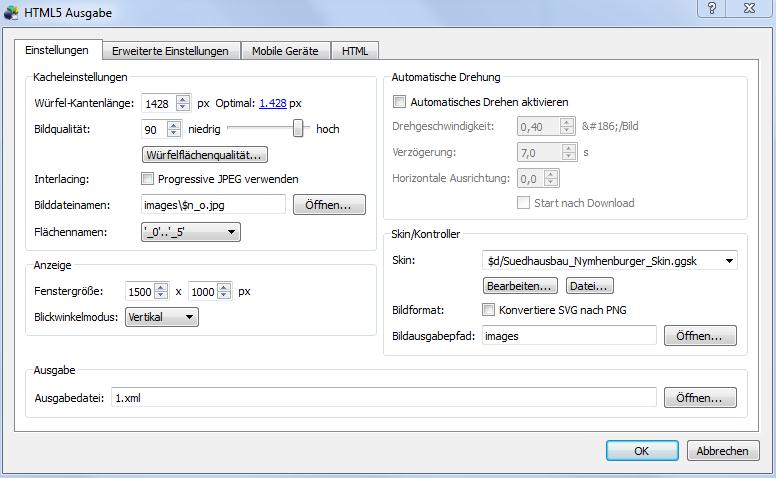Click the help question mark icon in title bar

click(712, 8)
